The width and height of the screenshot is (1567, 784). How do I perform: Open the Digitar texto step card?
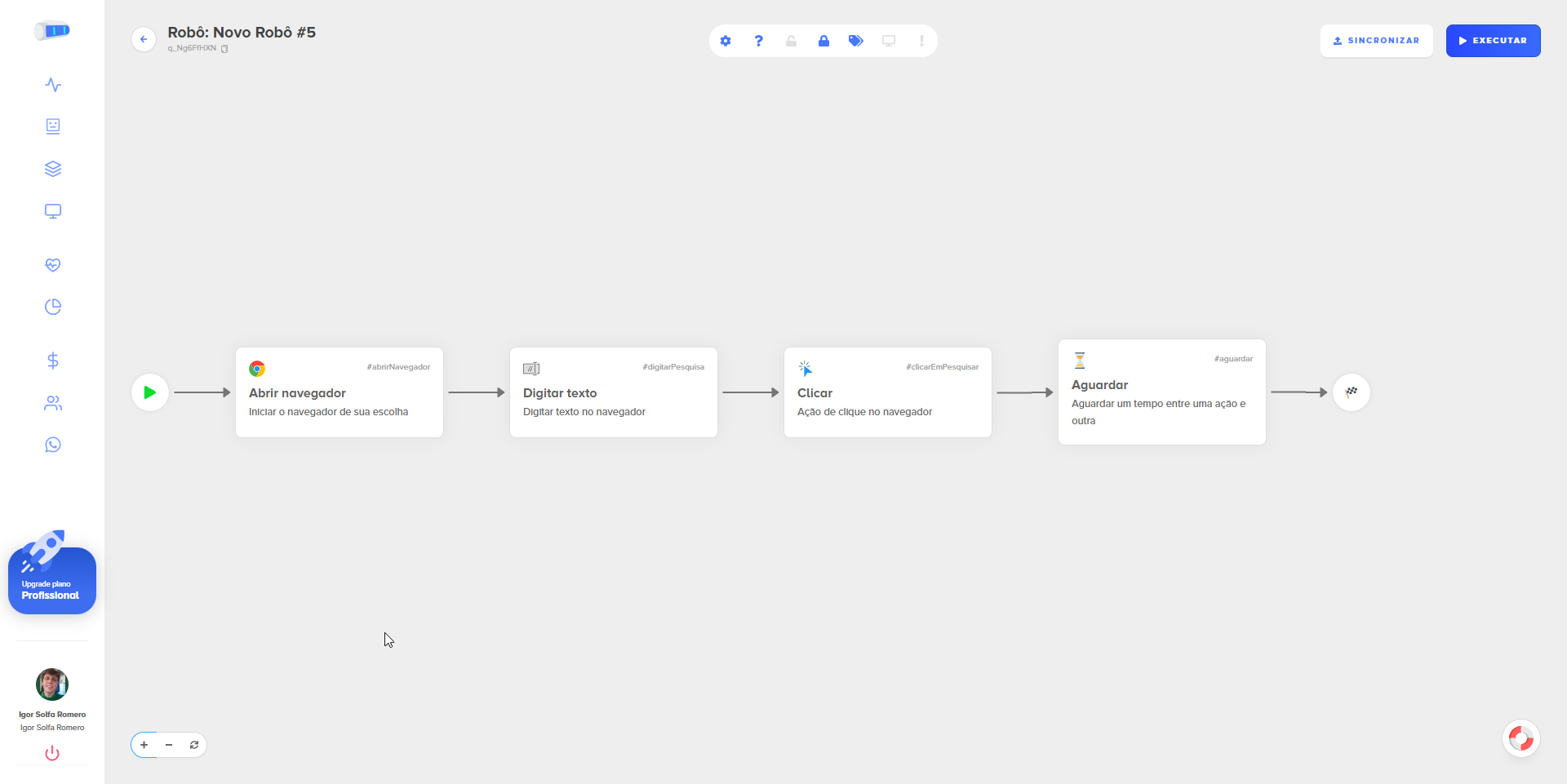coord(613,392)
